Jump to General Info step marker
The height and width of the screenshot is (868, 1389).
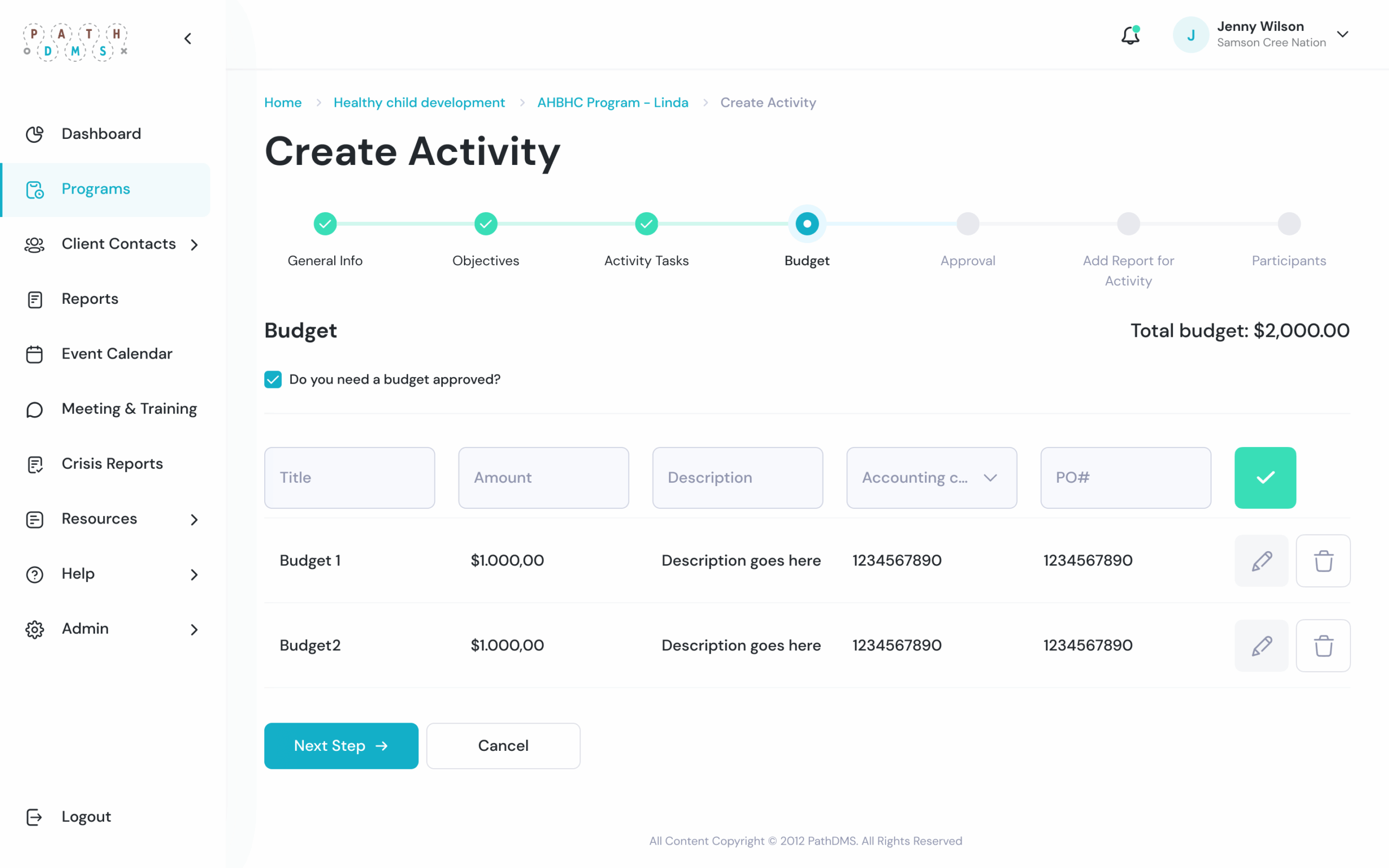325,224
